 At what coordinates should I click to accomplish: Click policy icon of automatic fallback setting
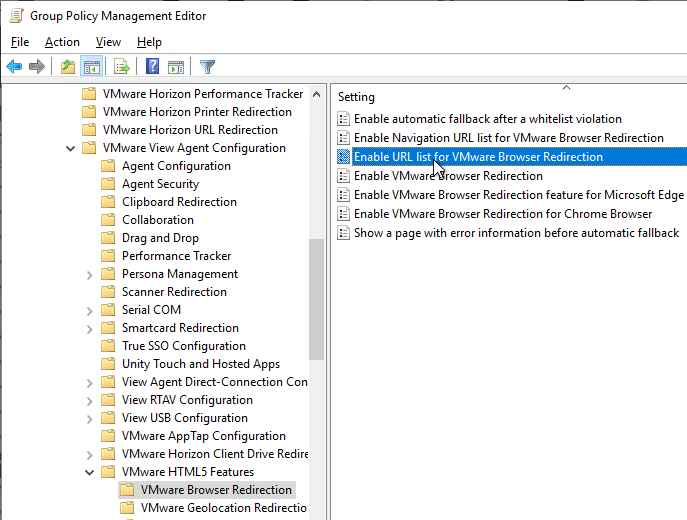click(x=344, y=119)
